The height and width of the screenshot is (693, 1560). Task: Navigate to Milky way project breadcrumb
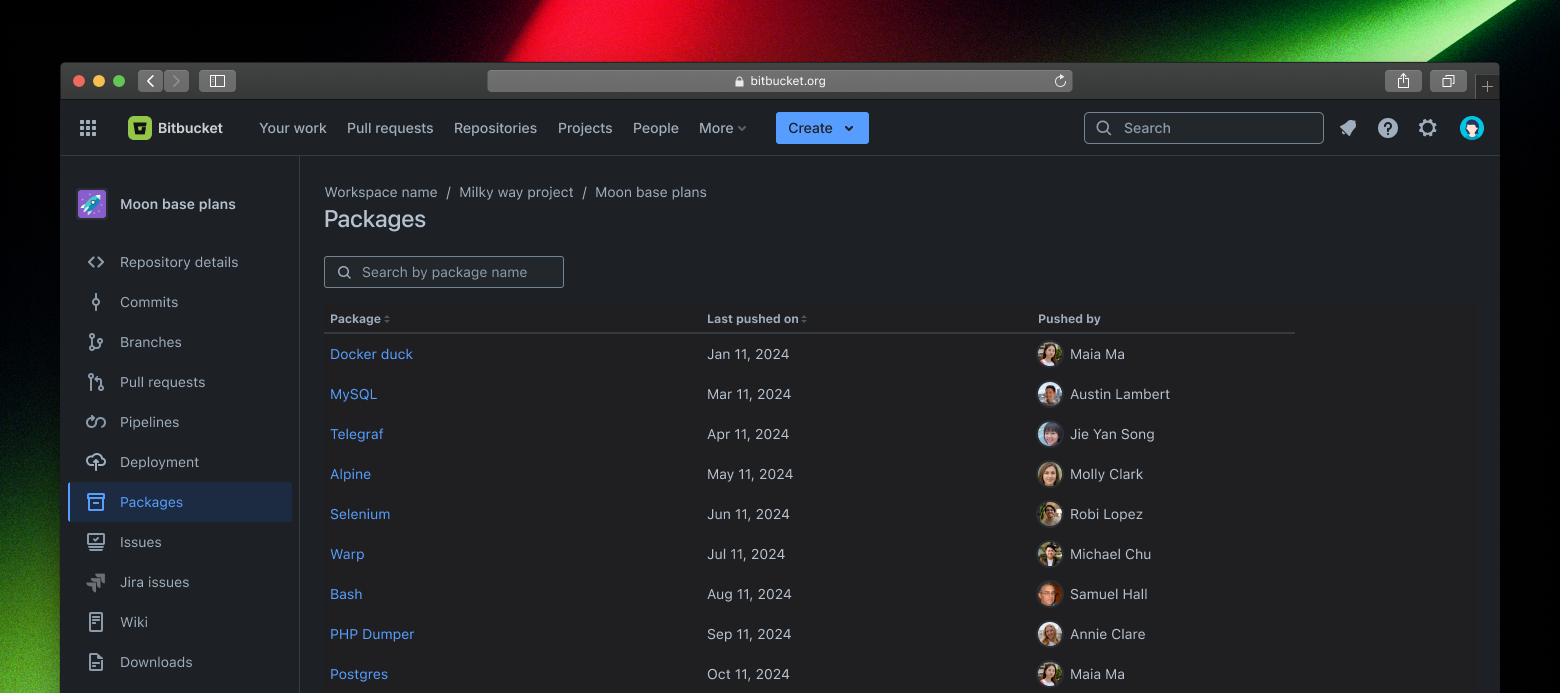pos(516,192)
